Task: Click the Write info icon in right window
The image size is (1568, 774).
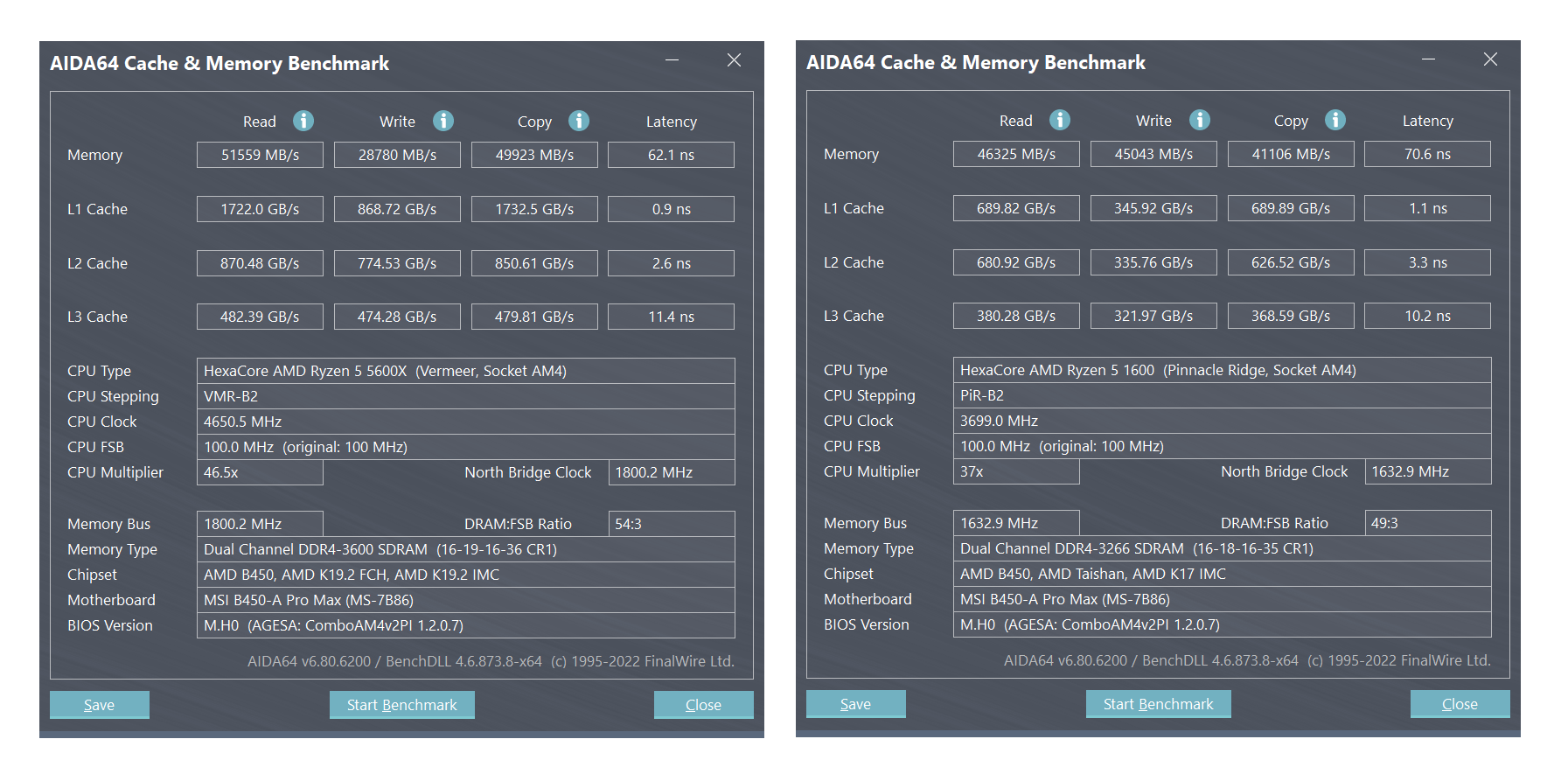Action: [1200, 120]
